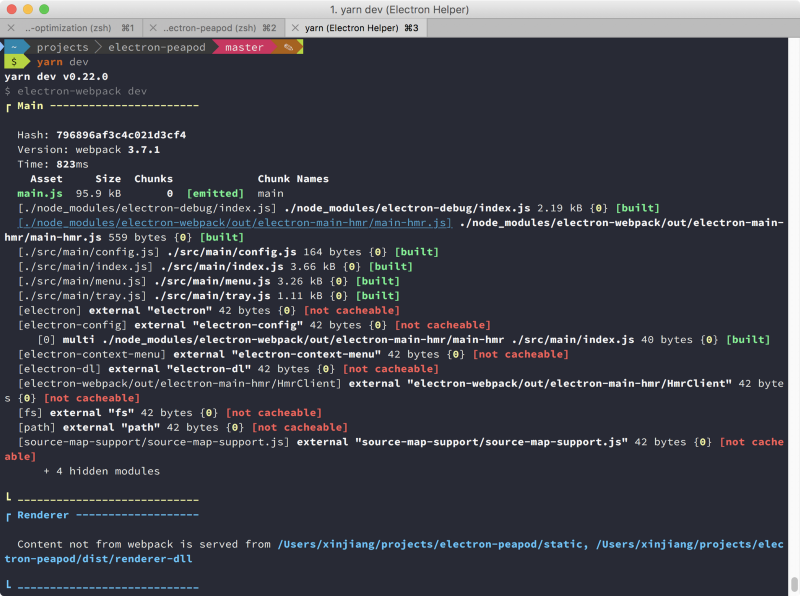Minimize the terminal with the yellow button
The height and width of the screenshot is (596, 800).
[28, 9]
